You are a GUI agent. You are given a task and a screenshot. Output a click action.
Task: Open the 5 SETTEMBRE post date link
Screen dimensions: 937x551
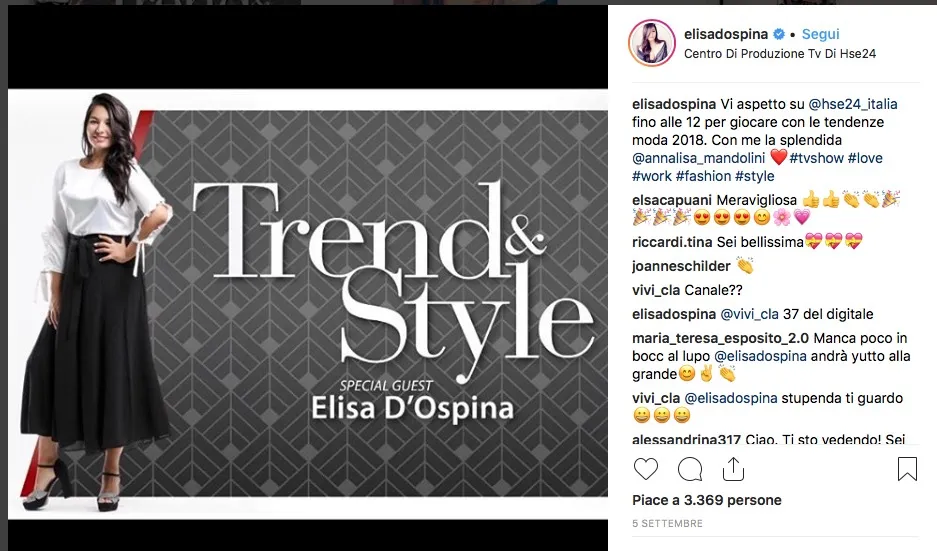coord(667,524)
